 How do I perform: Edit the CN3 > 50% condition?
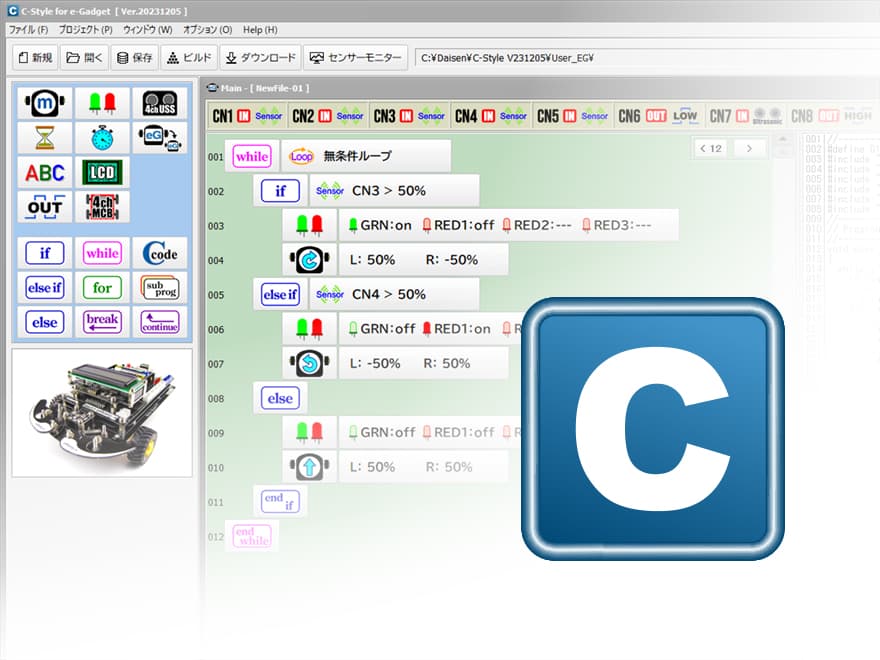(395, 191)
